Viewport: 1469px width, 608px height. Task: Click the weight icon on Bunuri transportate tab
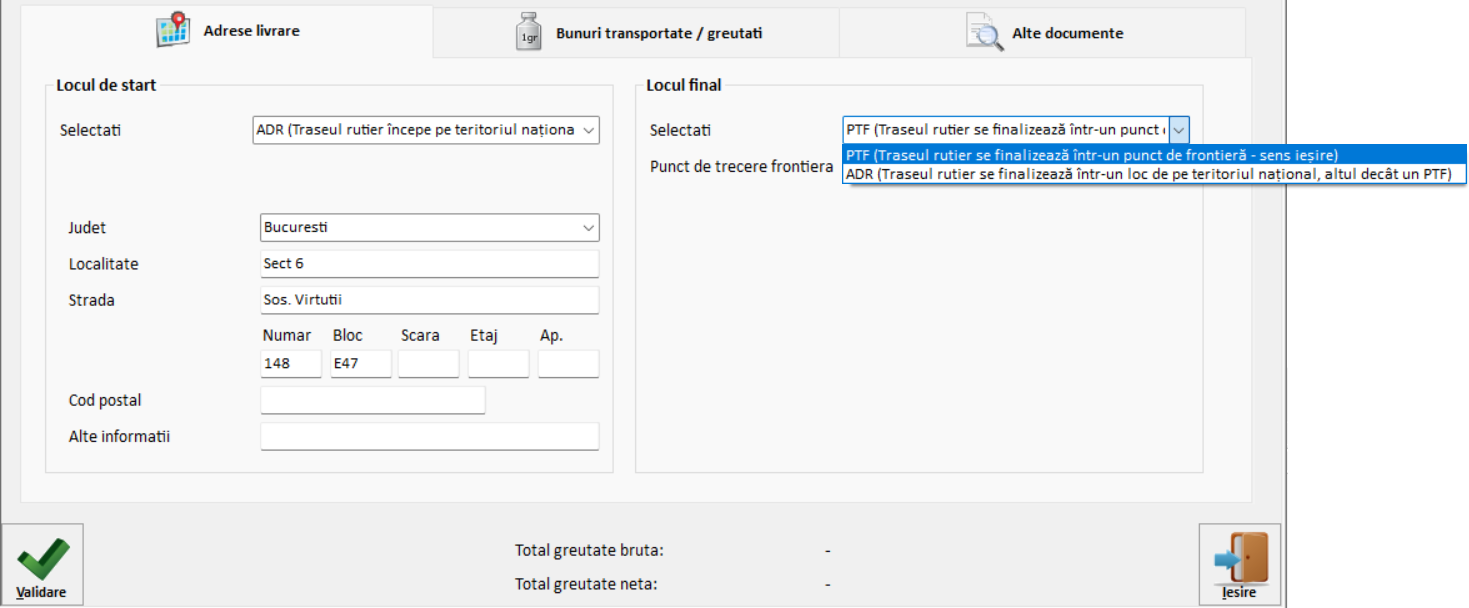coord(529,31)
